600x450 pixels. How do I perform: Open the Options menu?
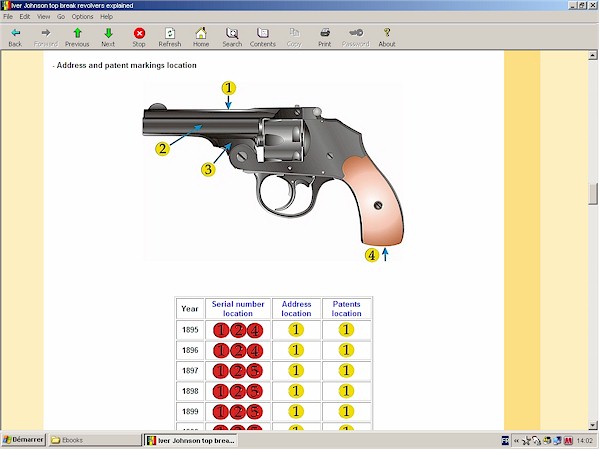[x=82, y=16]
